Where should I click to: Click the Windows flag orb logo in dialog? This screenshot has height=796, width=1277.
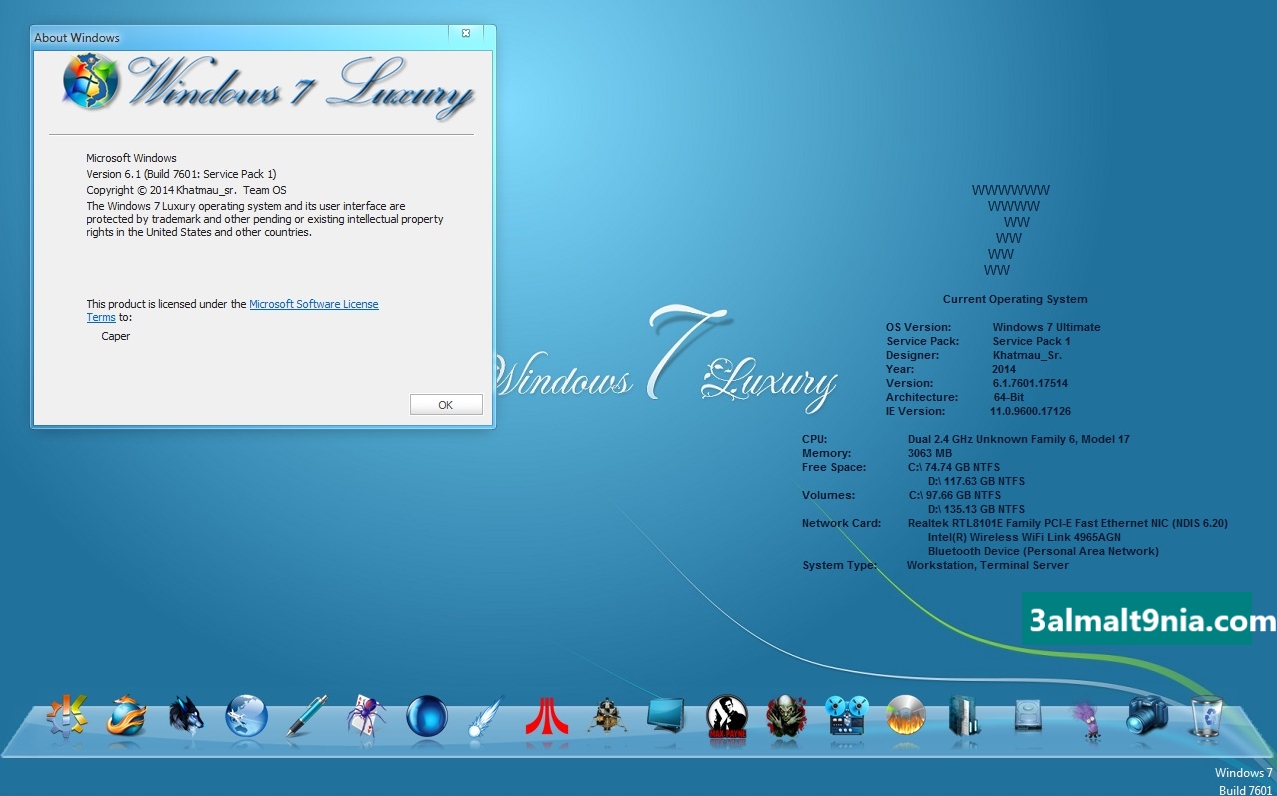[x=90, y=82]
